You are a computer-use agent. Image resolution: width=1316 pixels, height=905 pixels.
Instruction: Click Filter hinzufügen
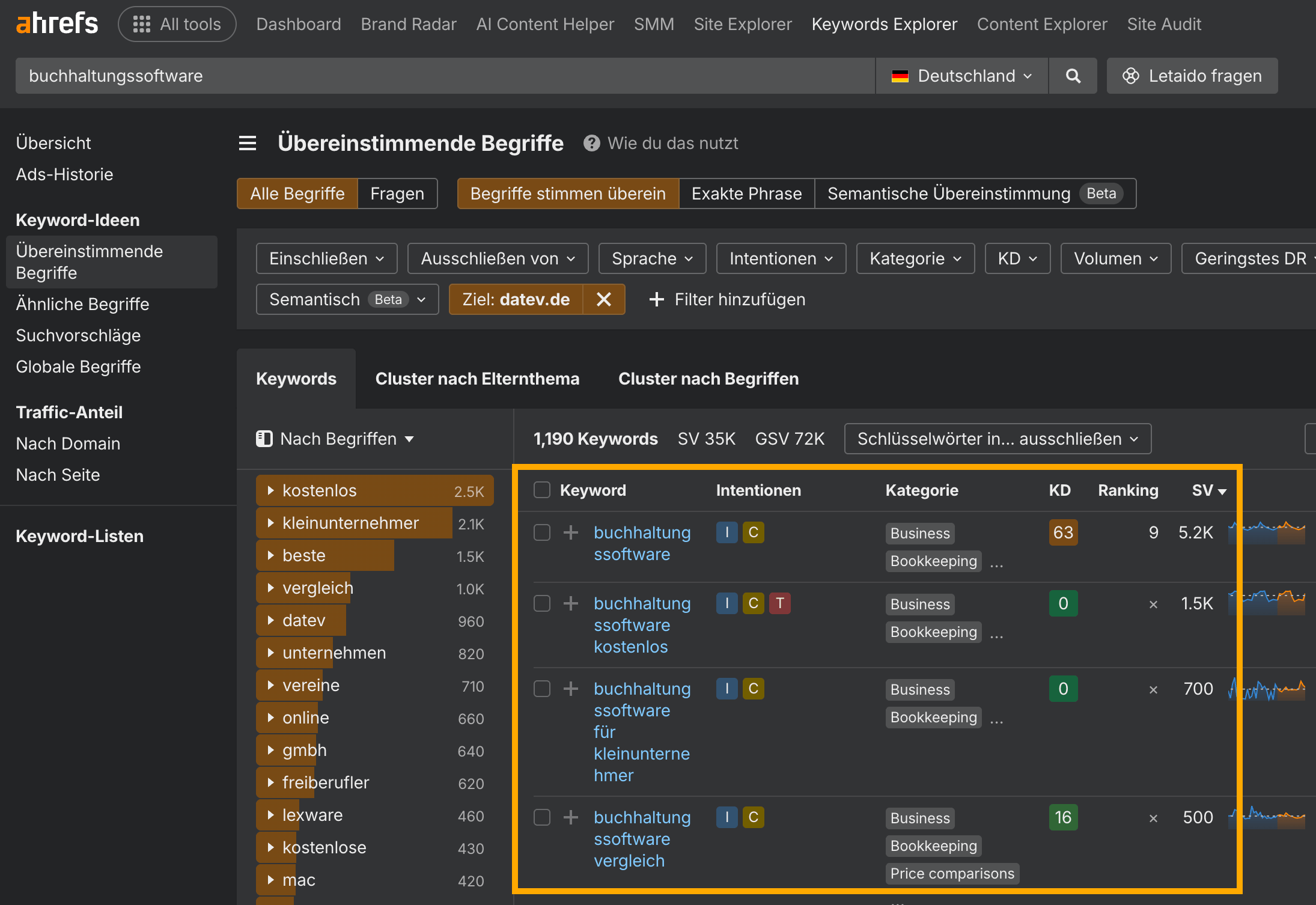[x=727, y=299]
